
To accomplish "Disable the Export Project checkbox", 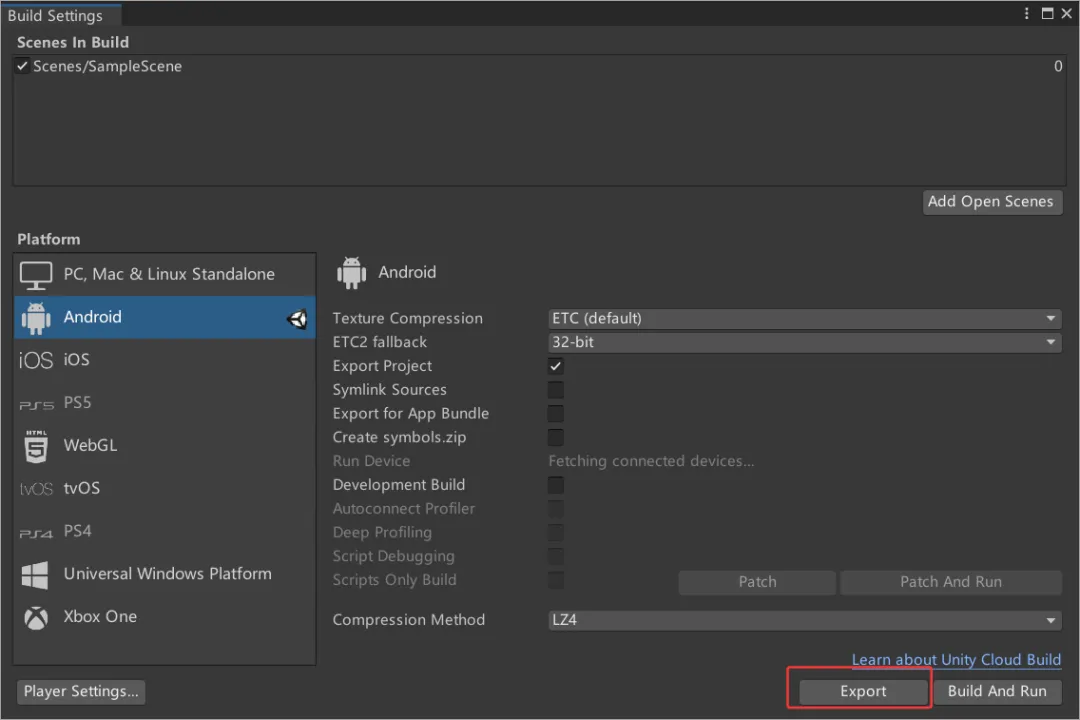I will click(556, 366).
